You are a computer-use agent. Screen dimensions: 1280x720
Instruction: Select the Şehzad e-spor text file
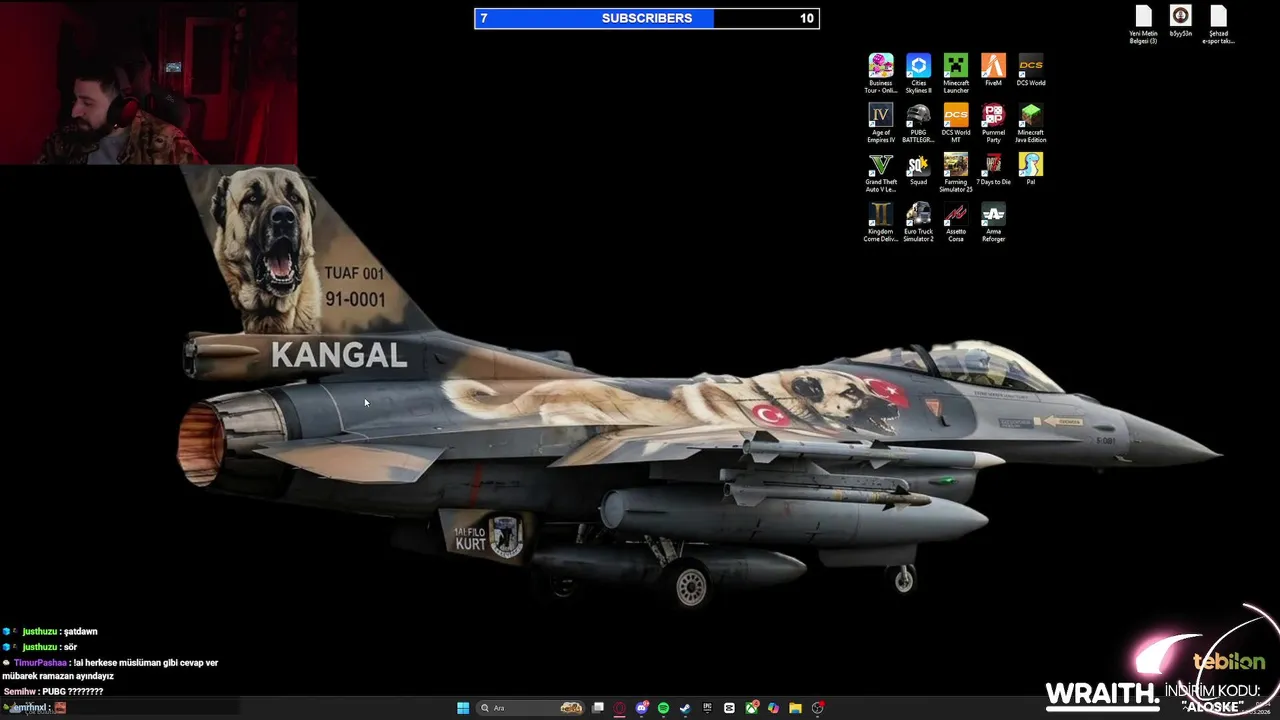click(1218, 24)
